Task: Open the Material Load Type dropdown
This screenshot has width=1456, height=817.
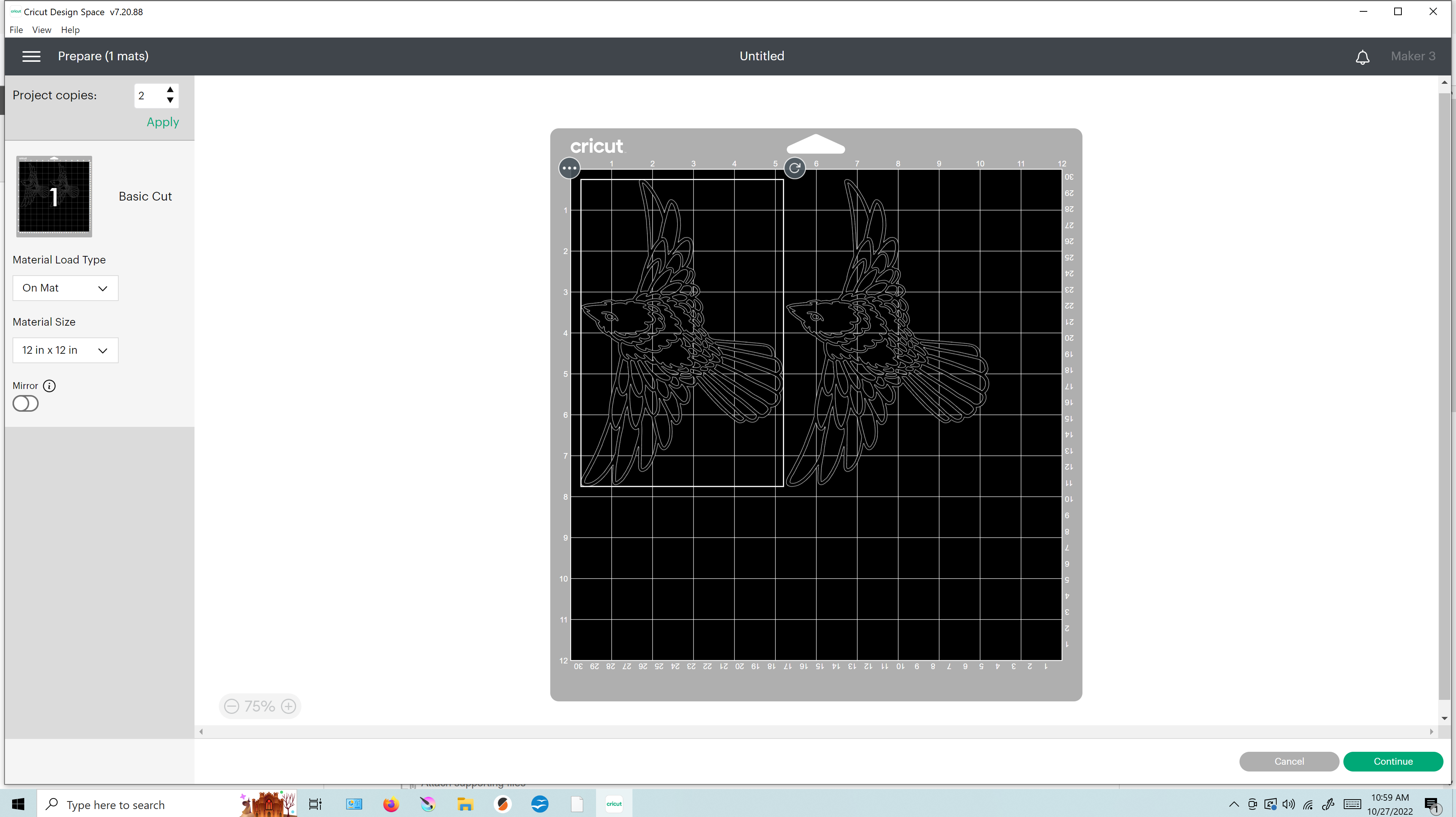Action: [x=65, y=288]
